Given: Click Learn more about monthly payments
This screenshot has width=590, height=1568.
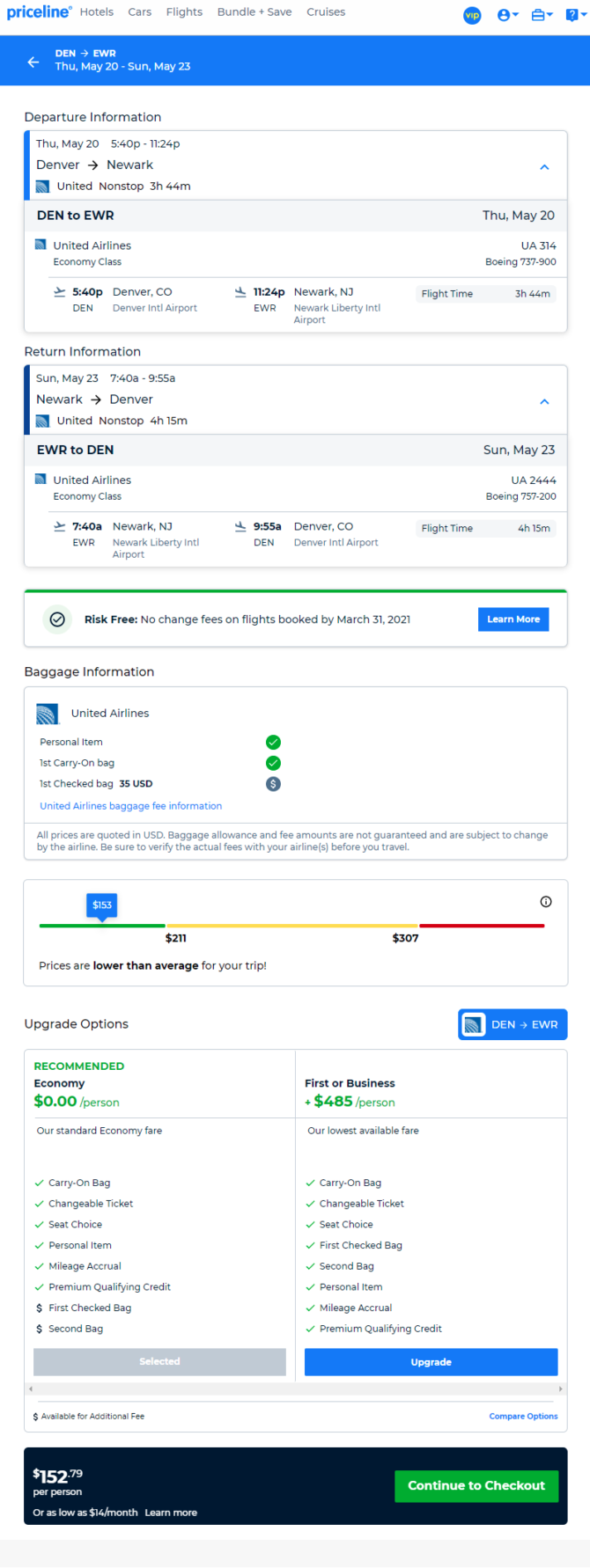Looking at the screenshot, I should click(171, 1513).
